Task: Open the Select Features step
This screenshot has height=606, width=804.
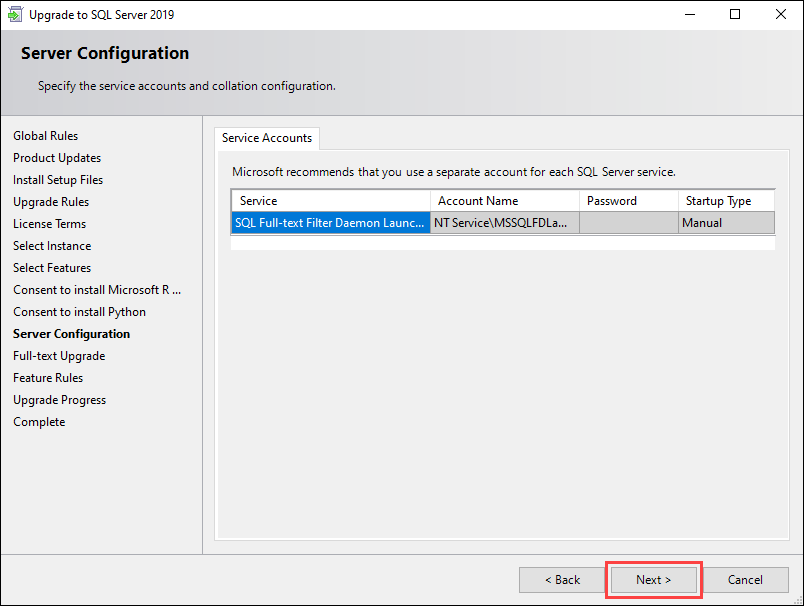Action: tap(52, 268)
